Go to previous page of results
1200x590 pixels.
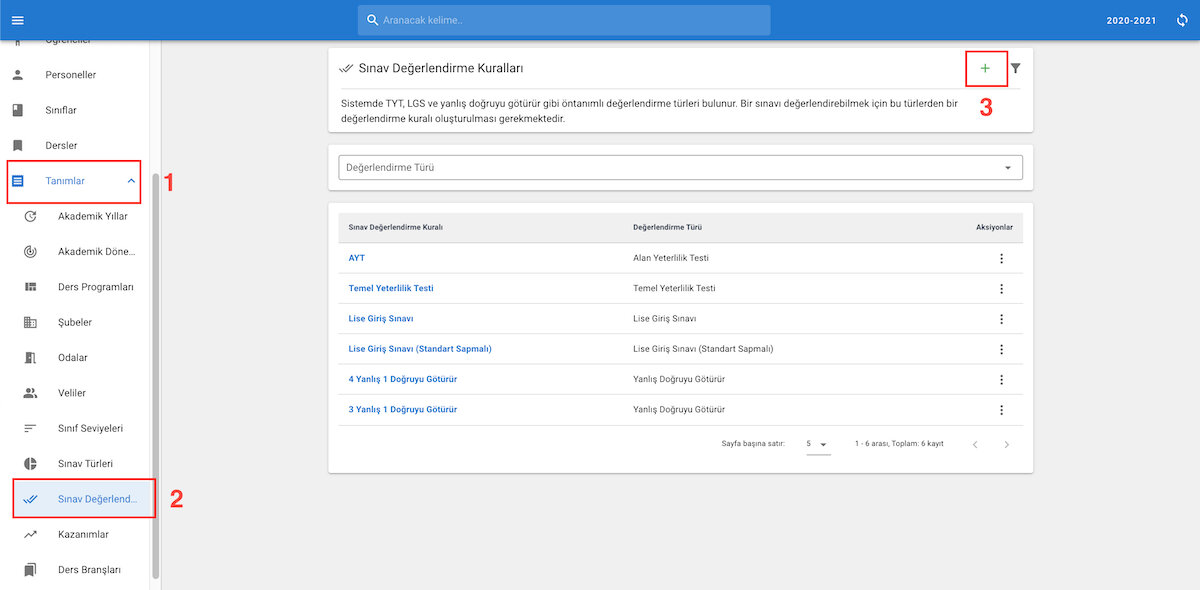[975, 444]
